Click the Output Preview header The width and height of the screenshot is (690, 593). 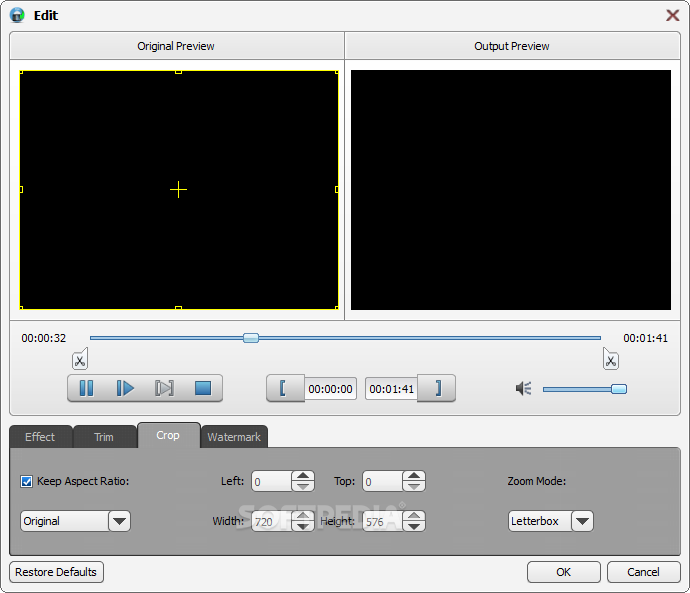coord(512,46)
